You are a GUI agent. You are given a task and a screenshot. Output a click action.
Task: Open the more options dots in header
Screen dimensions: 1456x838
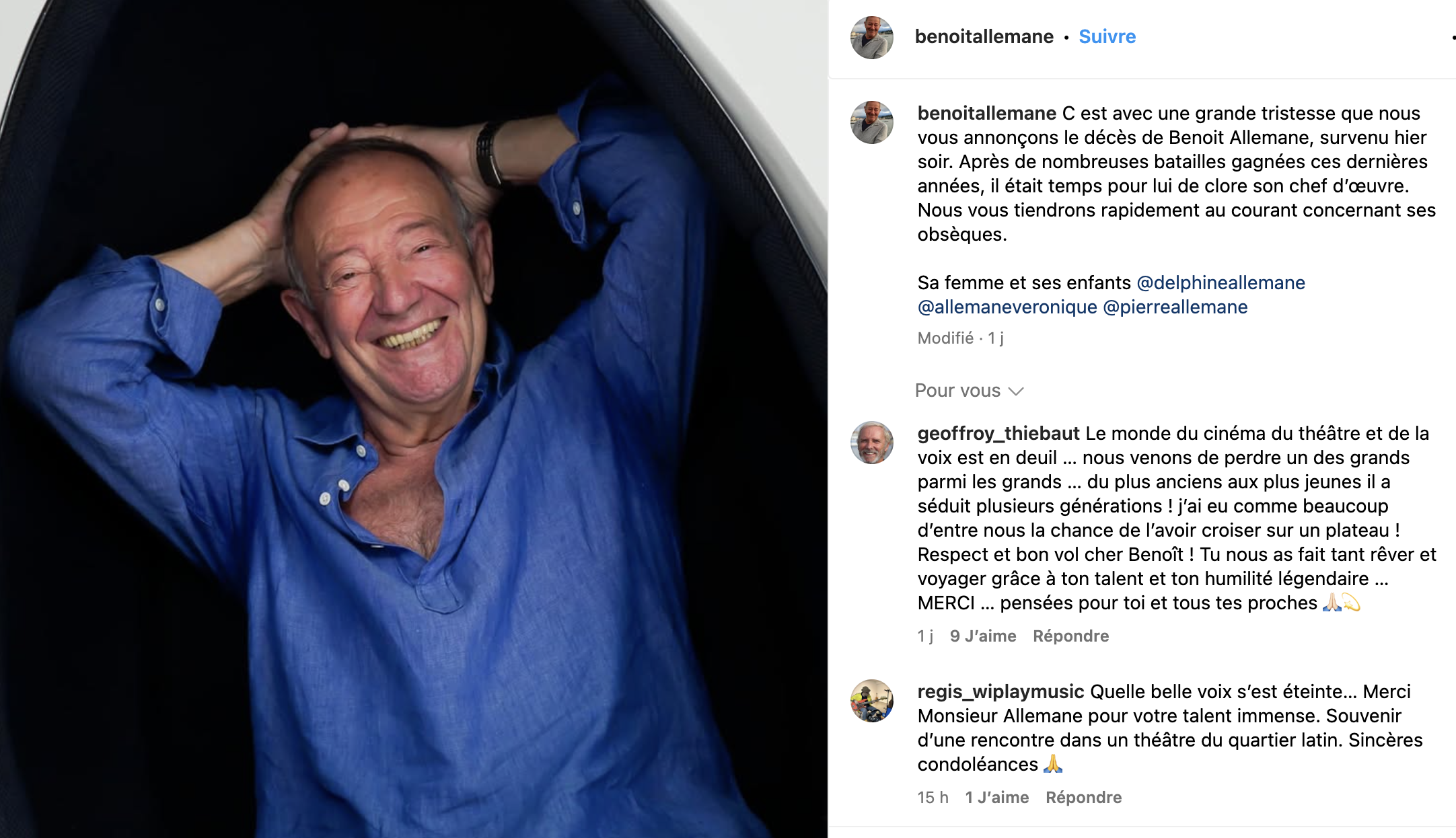[x=1453, y=38]
